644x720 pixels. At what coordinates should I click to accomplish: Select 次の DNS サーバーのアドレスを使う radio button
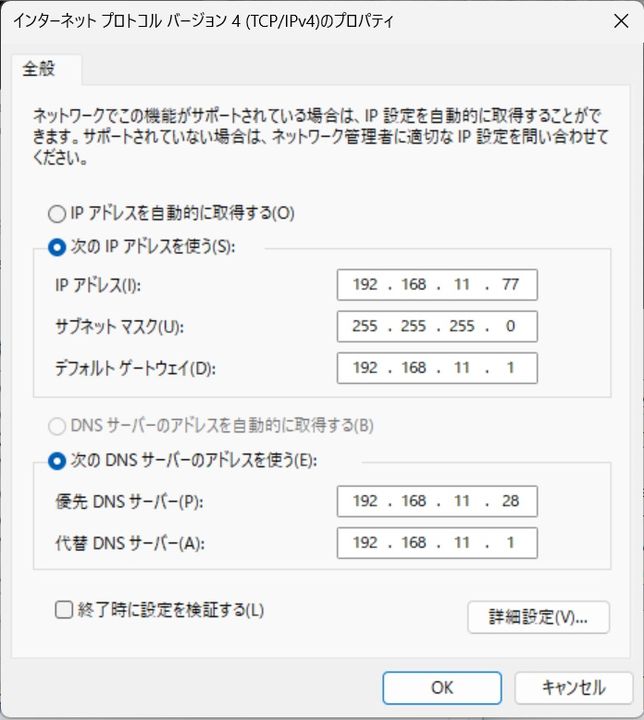click(x=57, y=461)
